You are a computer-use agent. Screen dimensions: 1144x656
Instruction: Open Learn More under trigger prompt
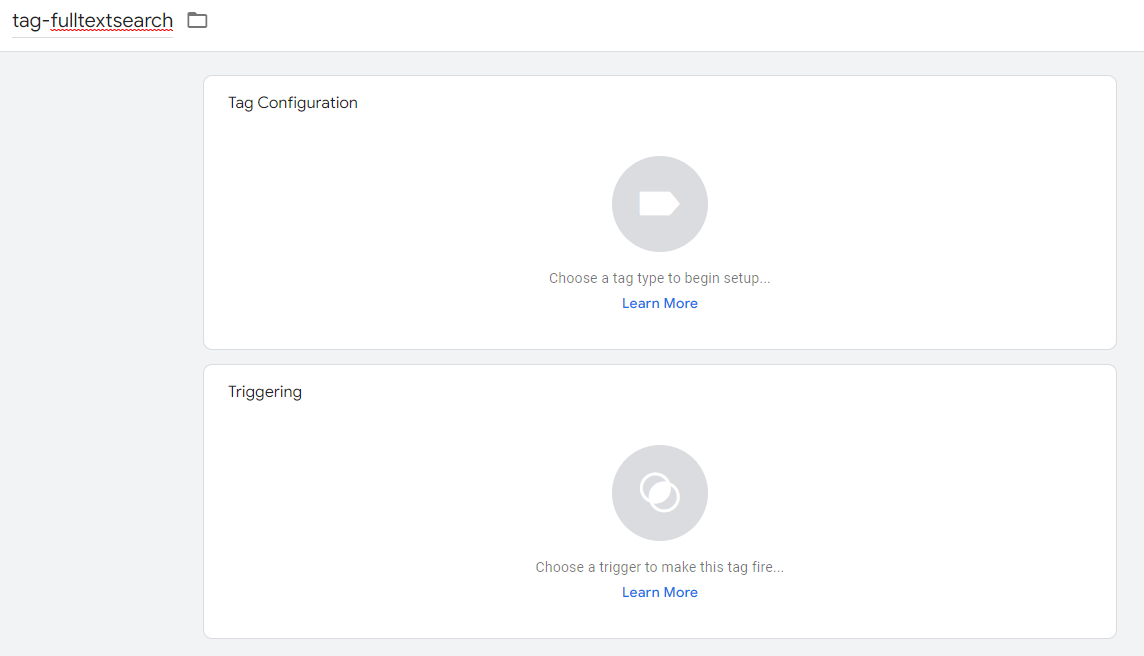(660, 592)
